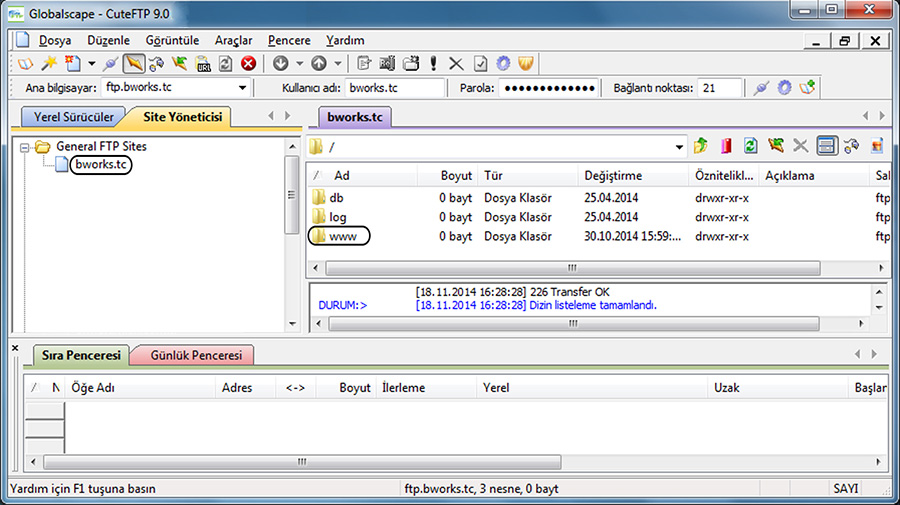
Task: Click the Bağlantı noktası port field
Action: click(719, 88)
